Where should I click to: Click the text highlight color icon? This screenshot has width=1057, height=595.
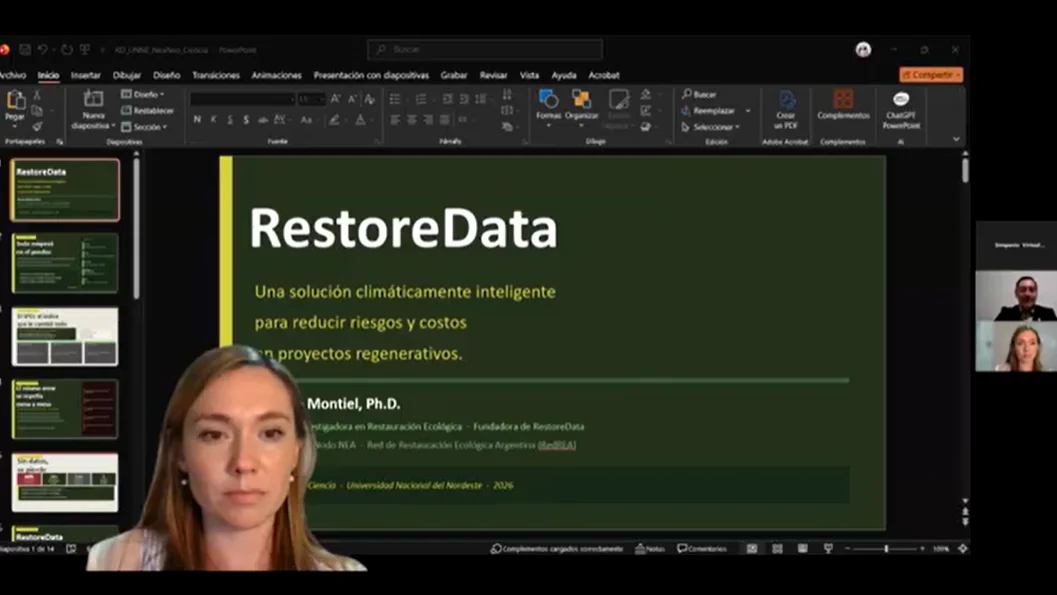[334, 120]
